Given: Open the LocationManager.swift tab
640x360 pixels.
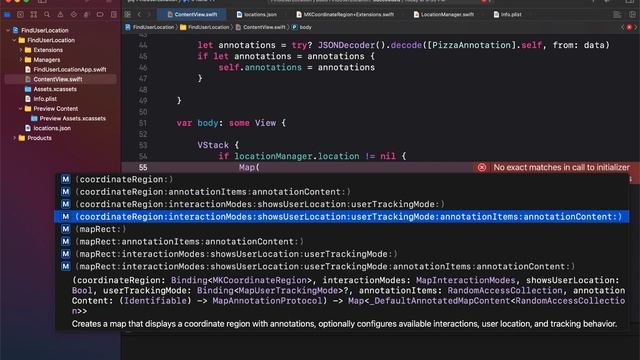Looking at the screenshot, I should click(x=444, y=14).
